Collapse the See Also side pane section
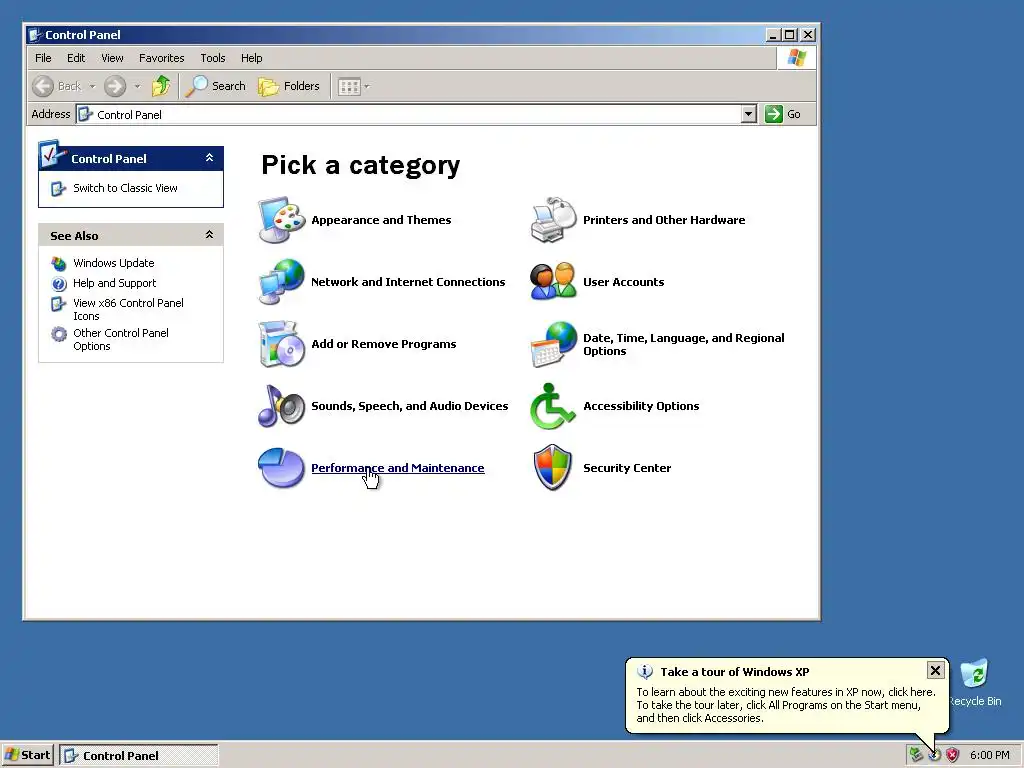This screenshot has height=768, width=1024. [209, 234]
